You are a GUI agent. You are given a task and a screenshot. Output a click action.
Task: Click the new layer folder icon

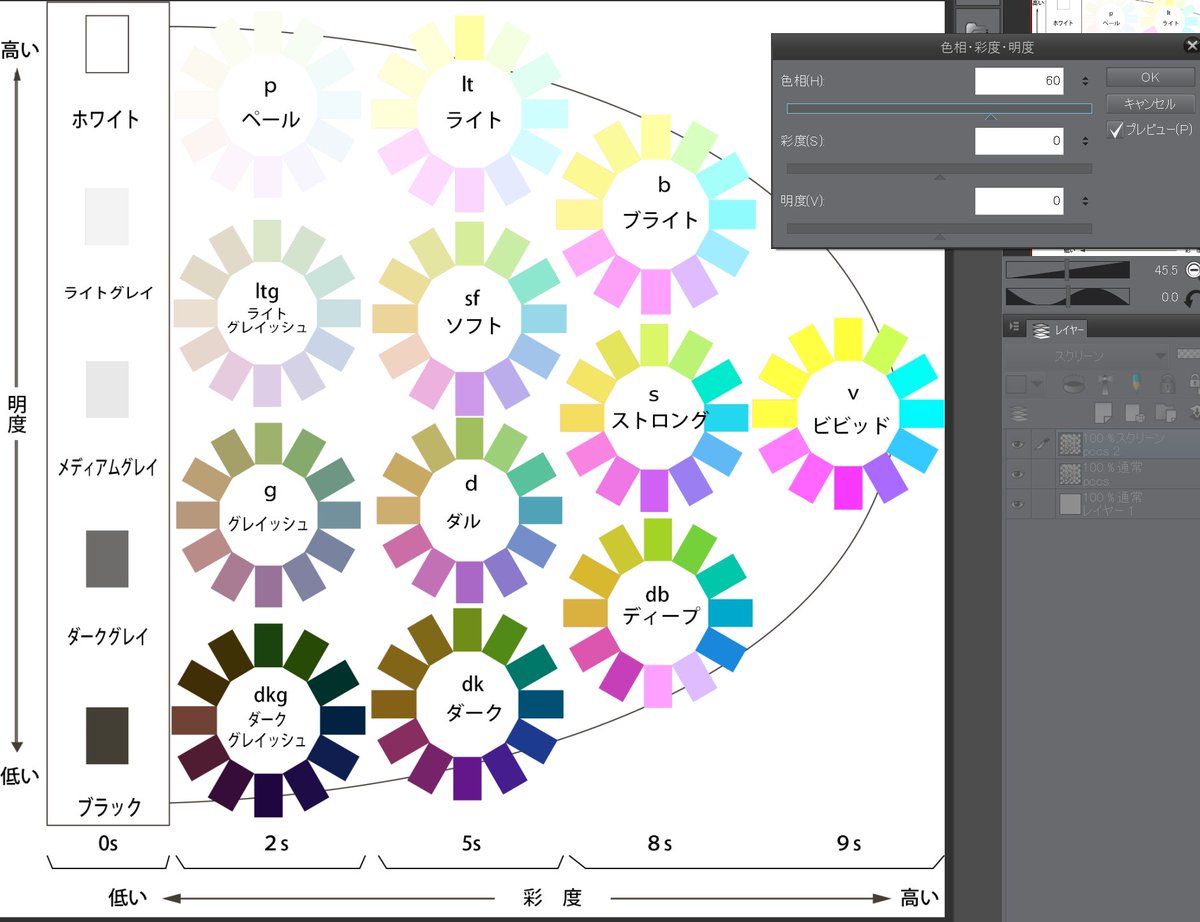1167,412
